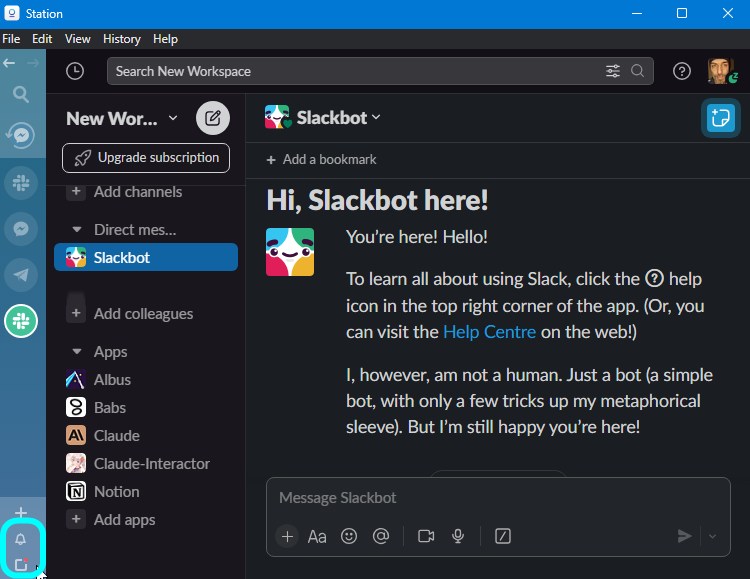
Task: Toggle text formatting with Aa icon
Action: pyautogui.click(x=317, y=536)
